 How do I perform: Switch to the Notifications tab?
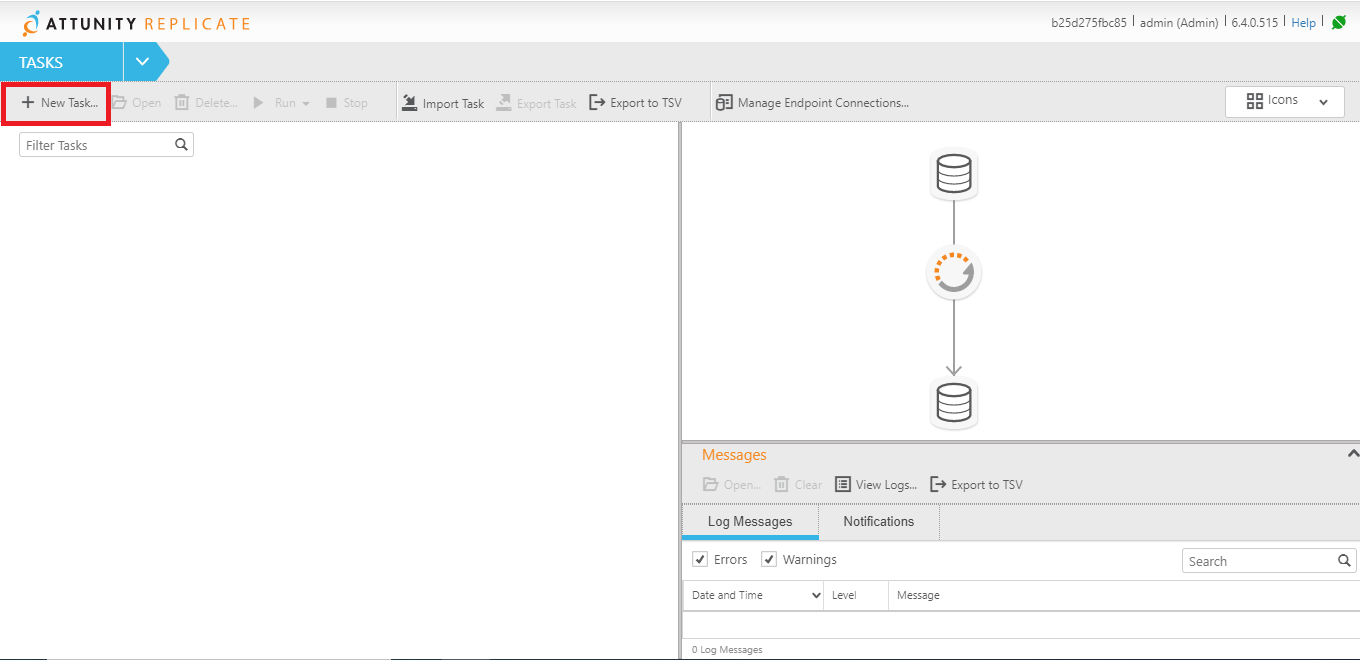click(x=879, y=522)
